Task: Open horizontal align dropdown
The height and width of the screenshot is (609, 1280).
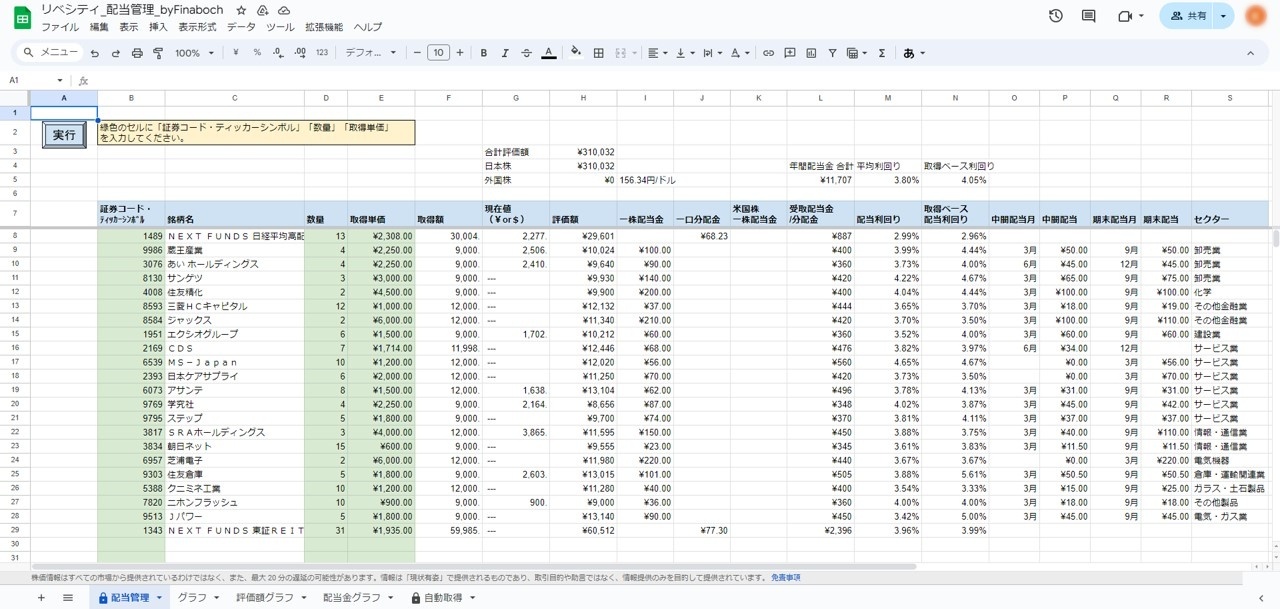Action: (x=656, y=53)
